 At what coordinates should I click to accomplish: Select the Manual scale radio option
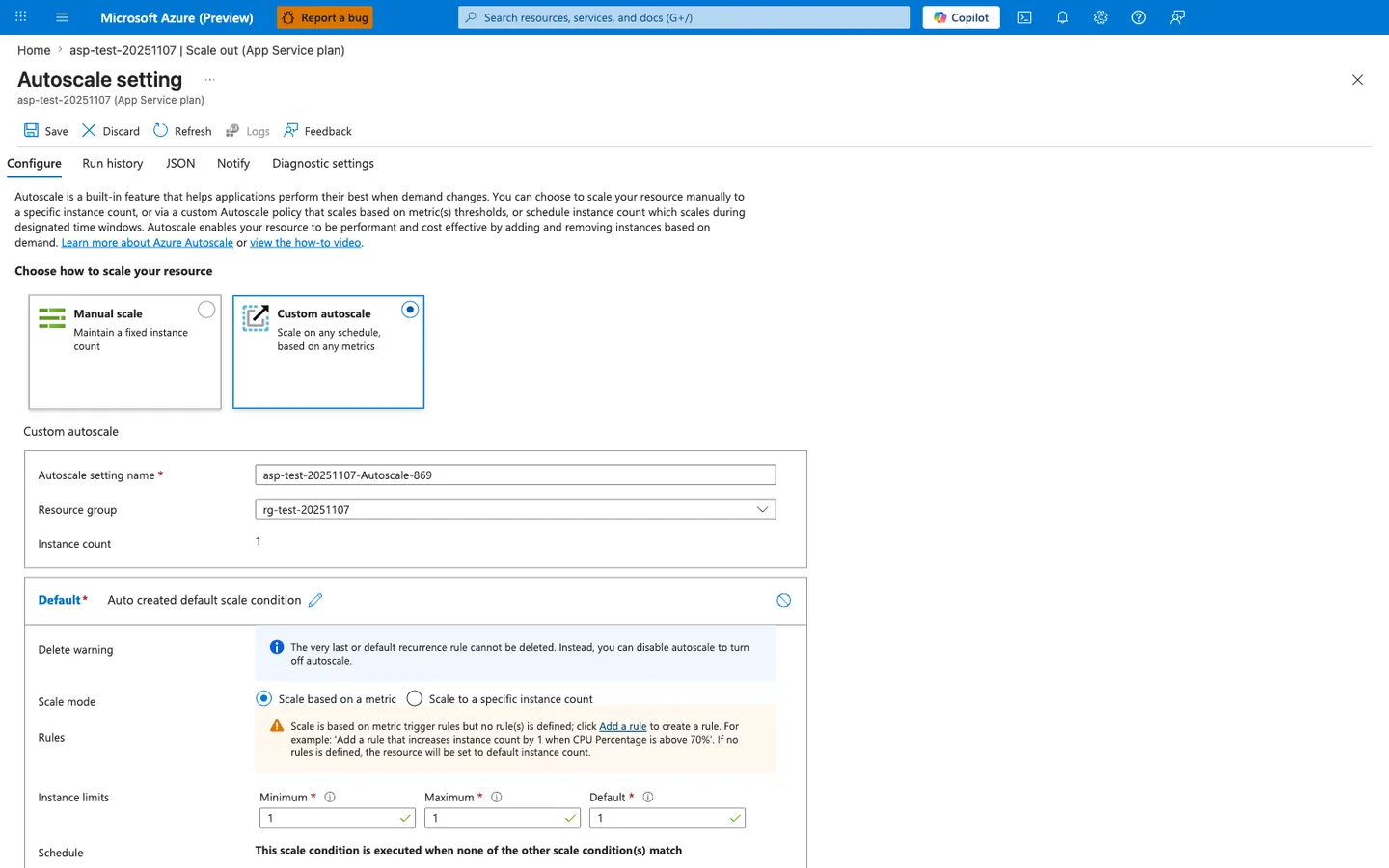(x=206, y=310)
